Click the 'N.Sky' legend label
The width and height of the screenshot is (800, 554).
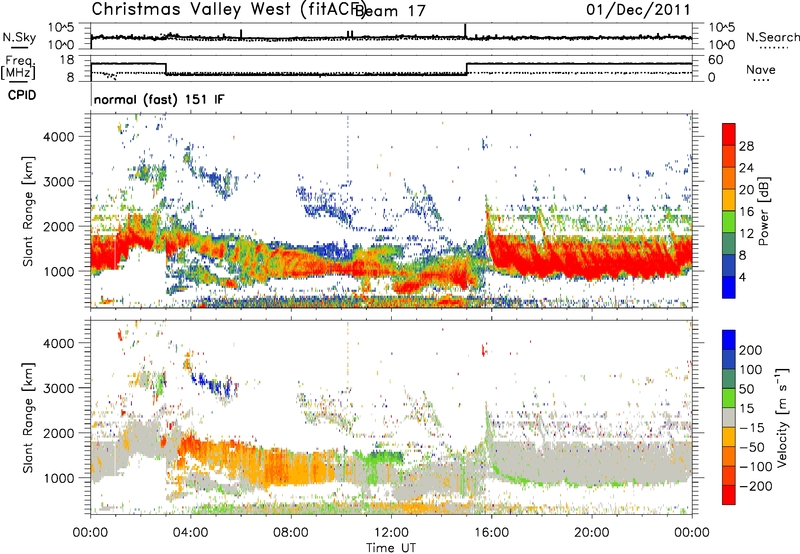(x=19, y=37)
